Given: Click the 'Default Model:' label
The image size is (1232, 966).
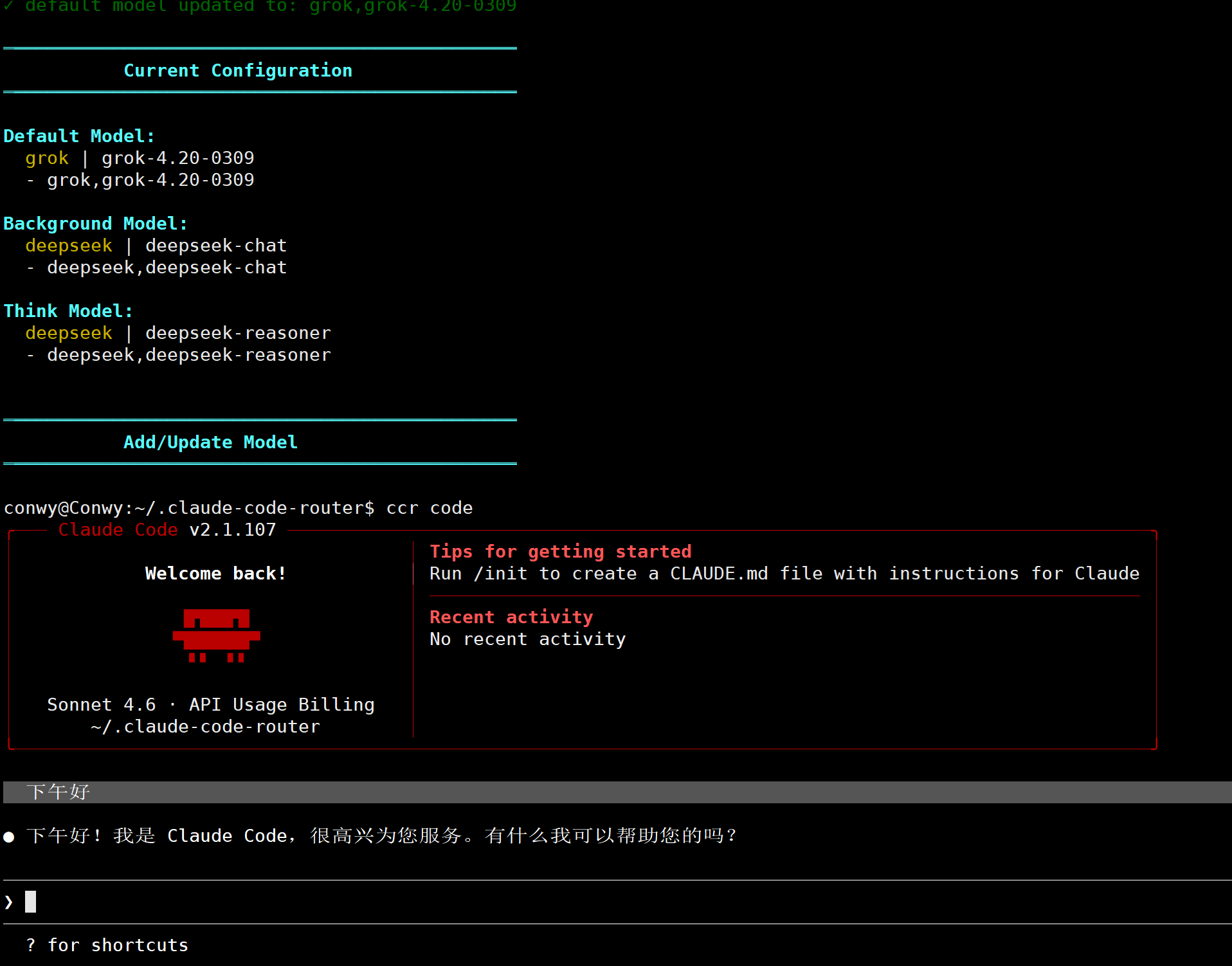Looking at the screenshot, I should pyautogui.click(x=79, y=136).
